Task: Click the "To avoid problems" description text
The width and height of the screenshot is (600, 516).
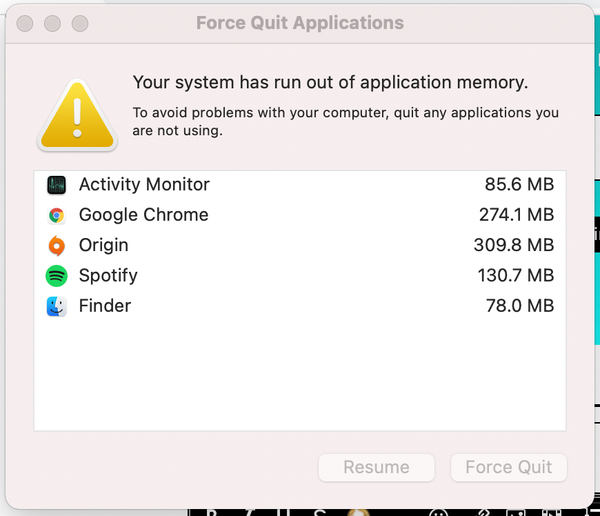Action: (x=346, y=121)
